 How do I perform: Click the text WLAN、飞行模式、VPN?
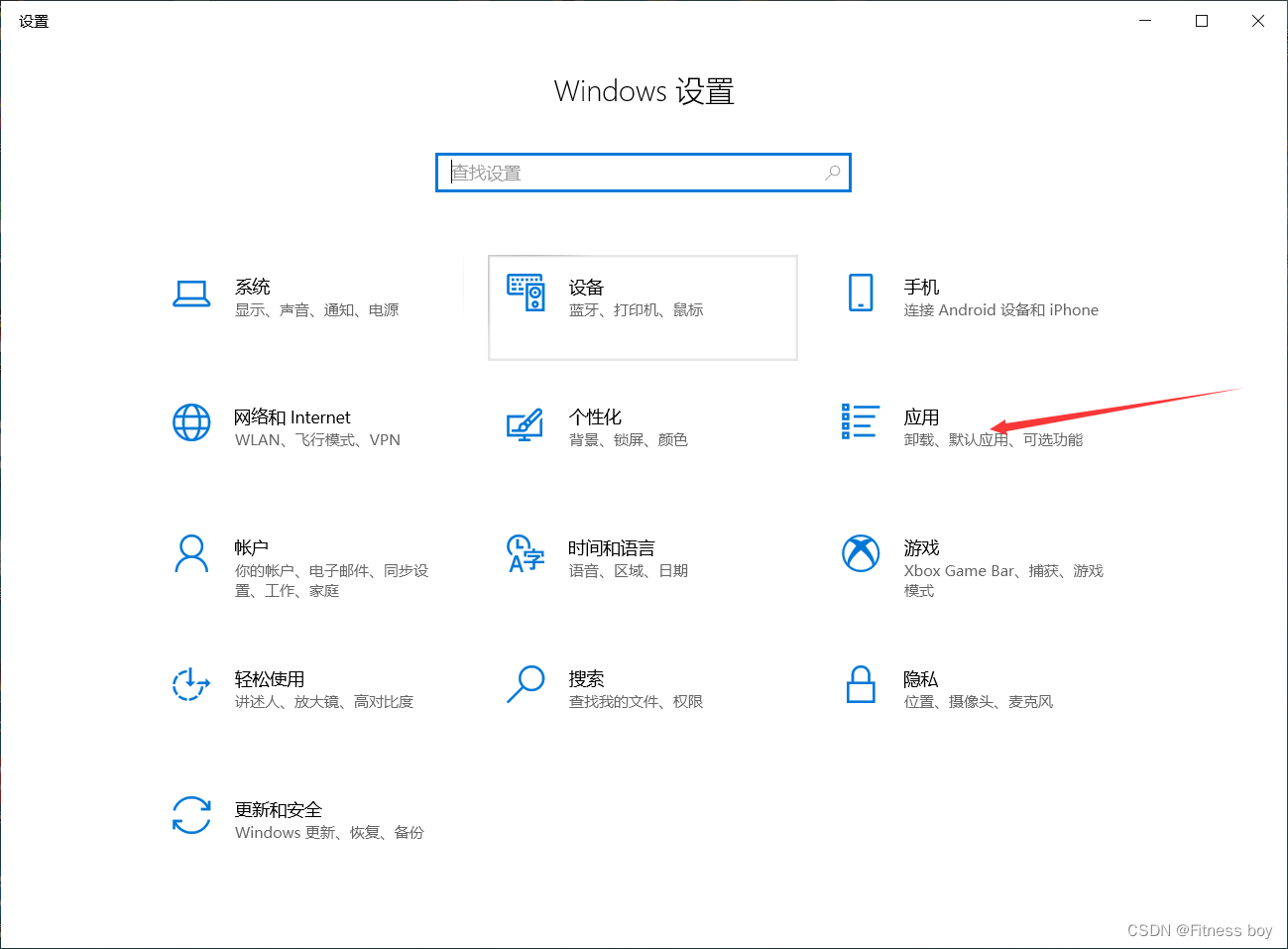point(317,440)
